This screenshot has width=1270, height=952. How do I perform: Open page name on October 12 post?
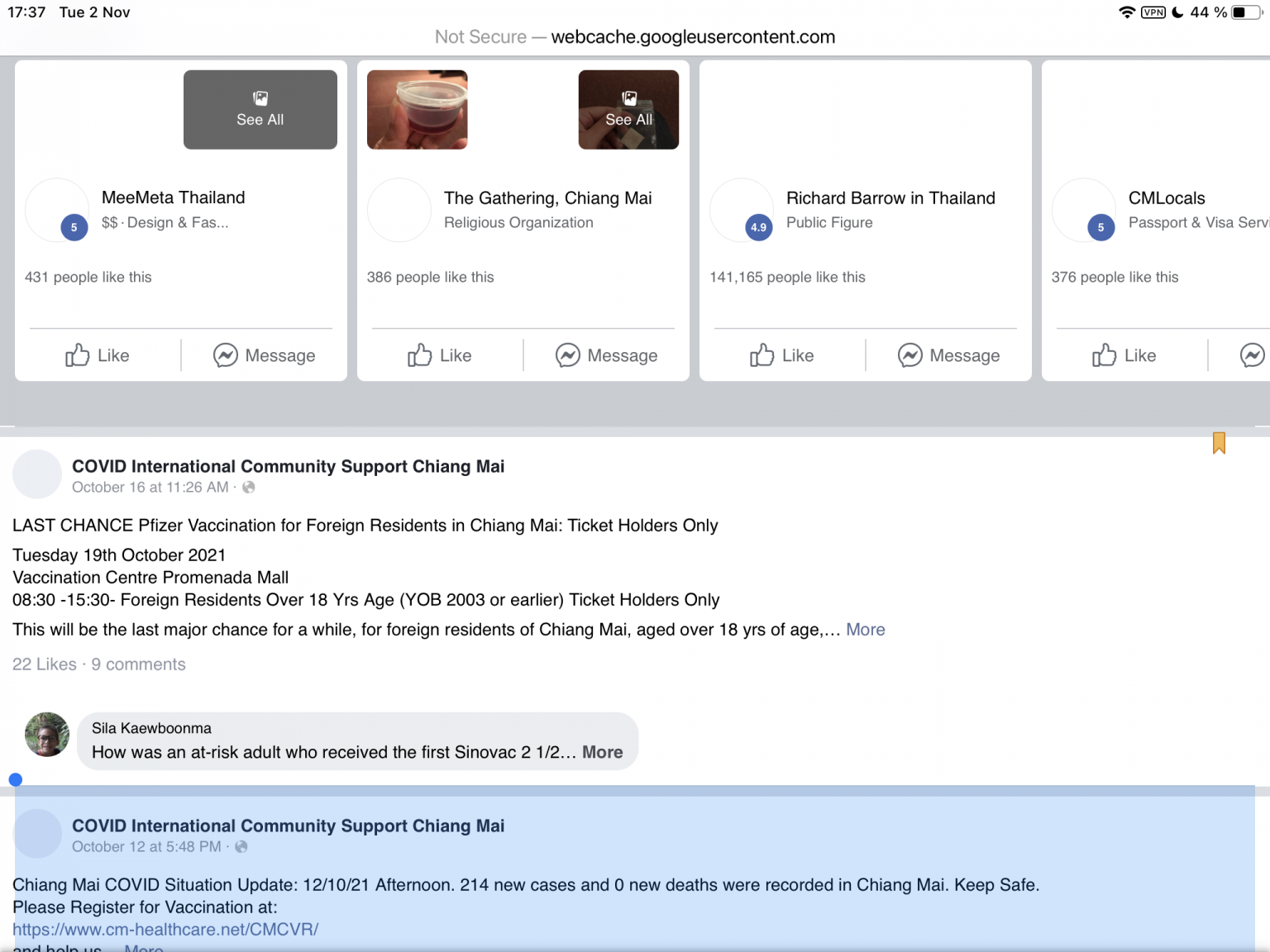click(x=289, y=826)
